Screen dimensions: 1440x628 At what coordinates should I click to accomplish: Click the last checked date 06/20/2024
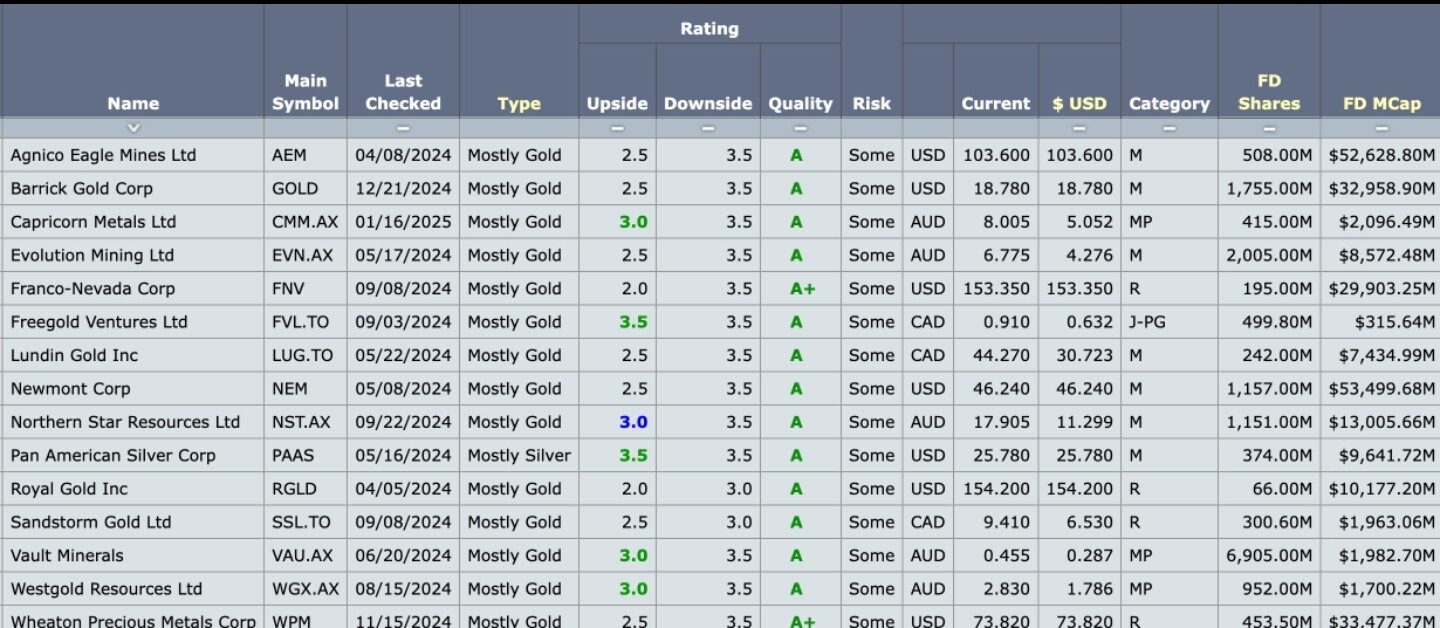click(x=403, y=555)
